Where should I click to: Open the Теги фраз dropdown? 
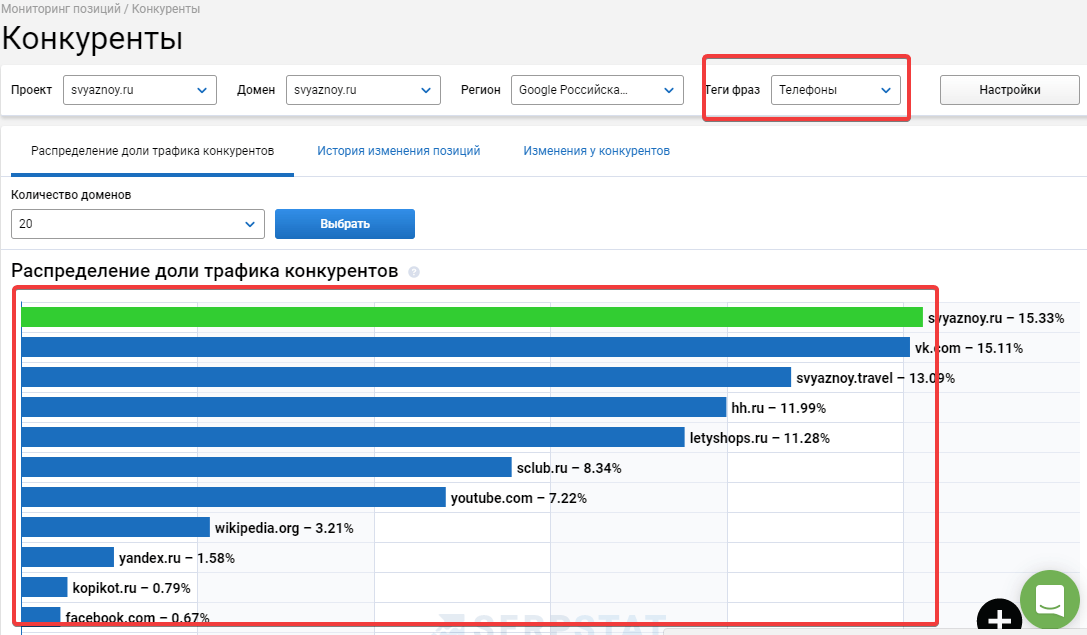pyautogui.click(x=835, y=90)
